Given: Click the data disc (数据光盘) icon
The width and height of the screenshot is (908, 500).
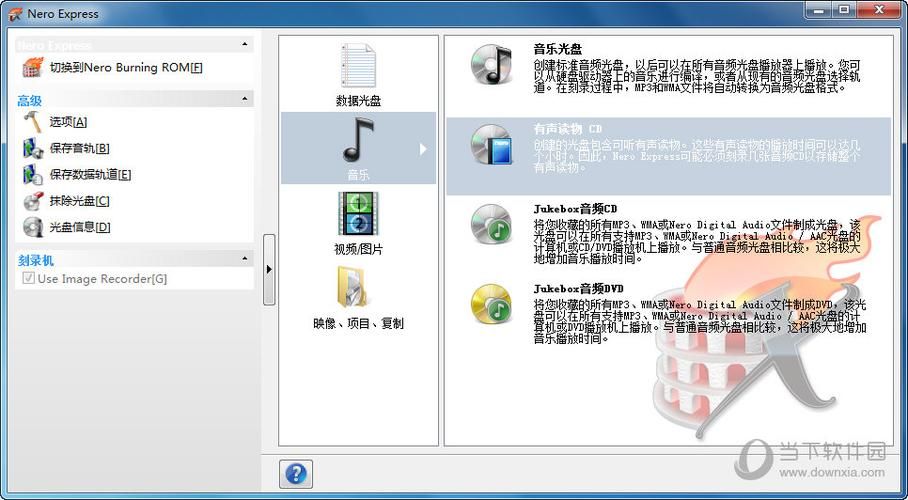Looking at the screenshot, I should 358,67.
